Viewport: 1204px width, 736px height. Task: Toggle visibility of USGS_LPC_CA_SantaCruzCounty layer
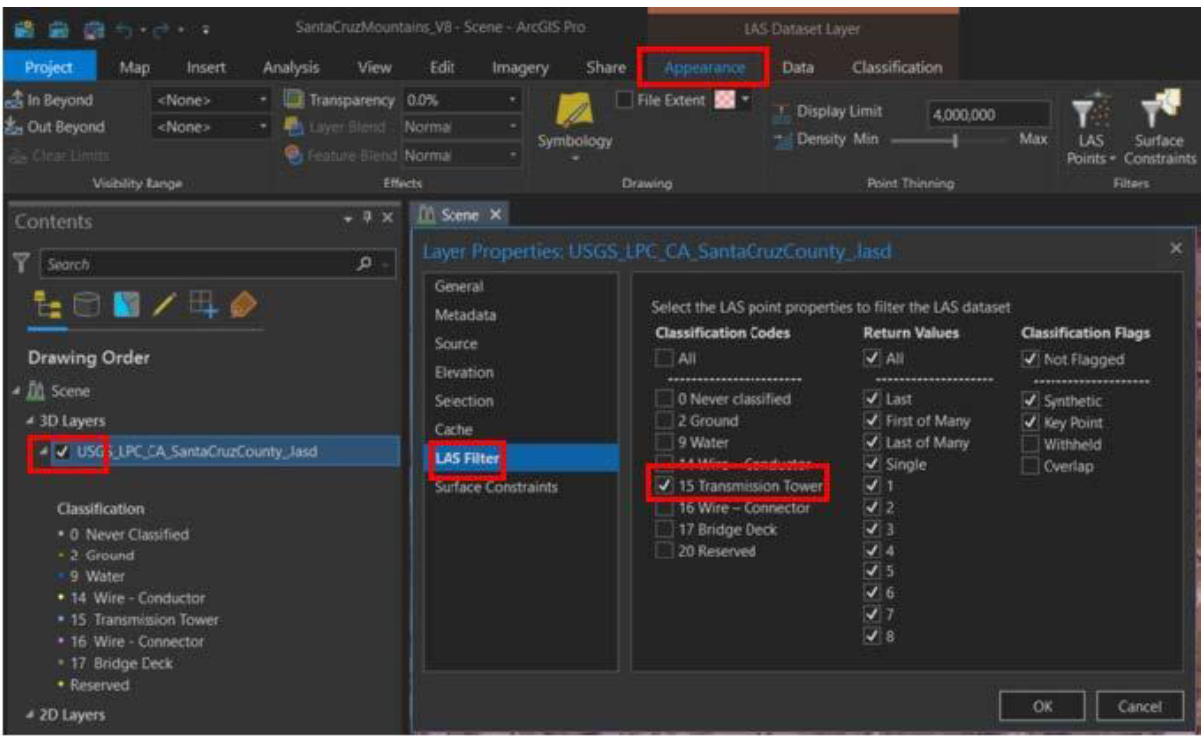(62, 452)
